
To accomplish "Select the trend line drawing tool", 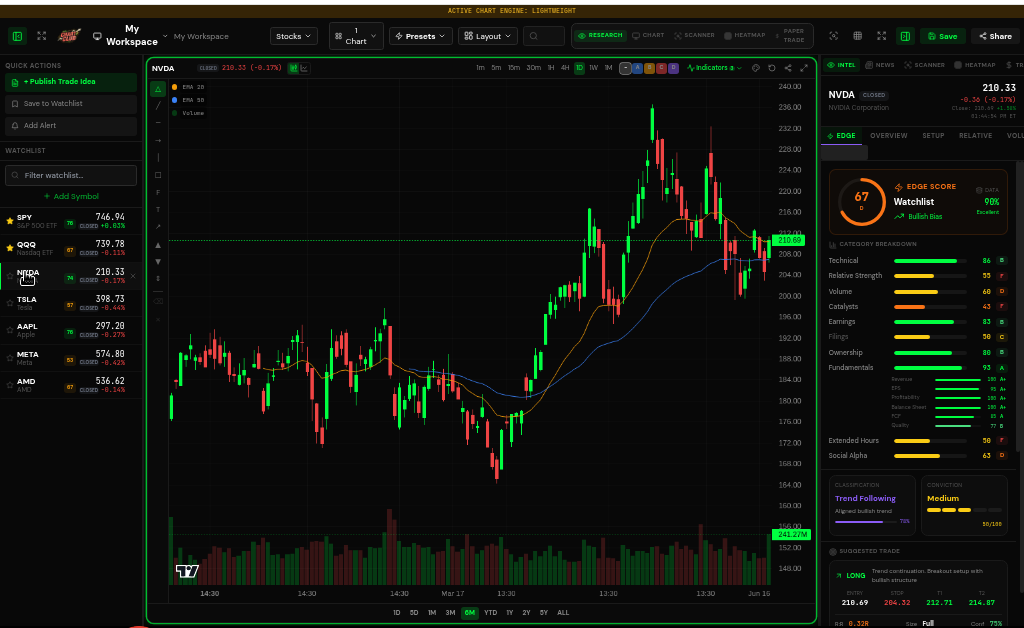I will (158, 106).
